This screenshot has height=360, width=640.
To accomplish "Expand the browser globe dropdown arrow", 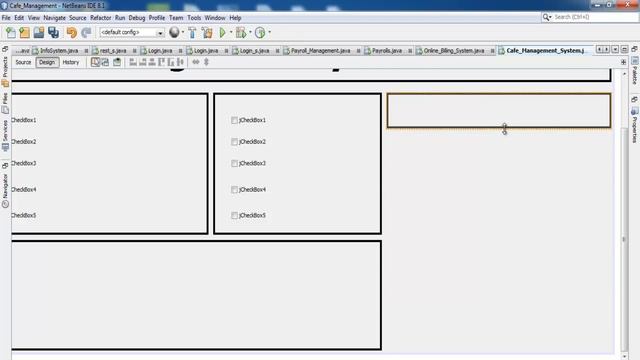I will click(x=183, y=32).
